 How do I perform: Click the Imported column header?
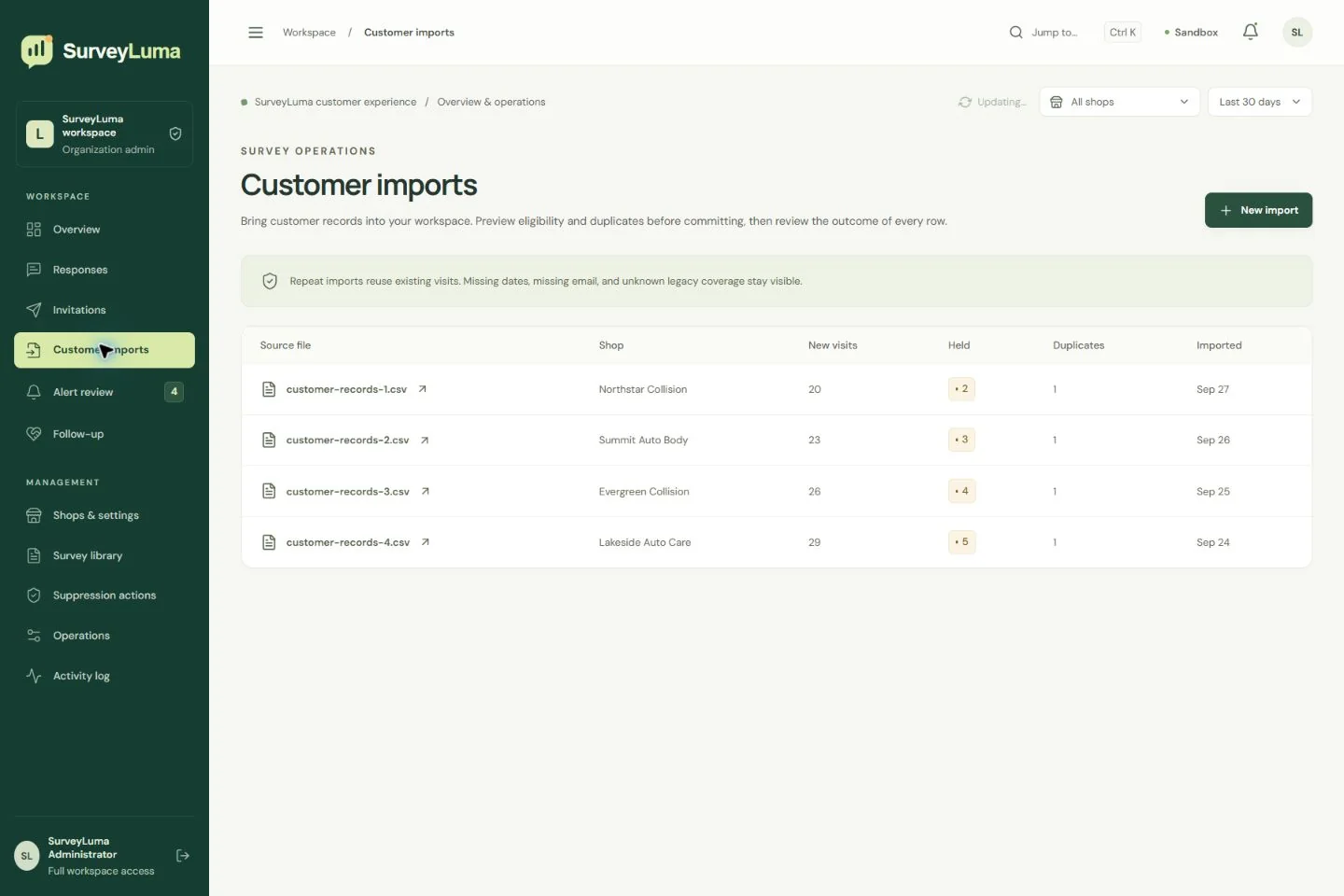1219,345
